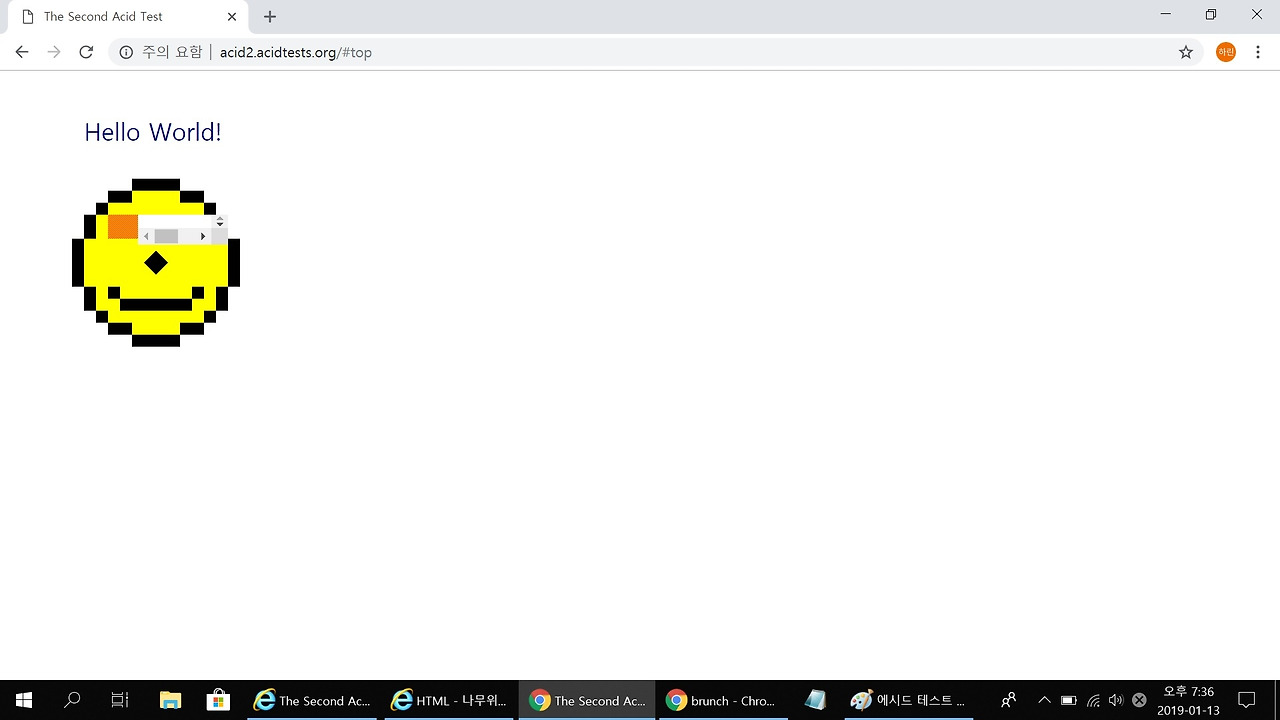This screenshot has width=1280, height=720.
Task: Open Microsoft Store from the taskbar
Action: [218, 700]
